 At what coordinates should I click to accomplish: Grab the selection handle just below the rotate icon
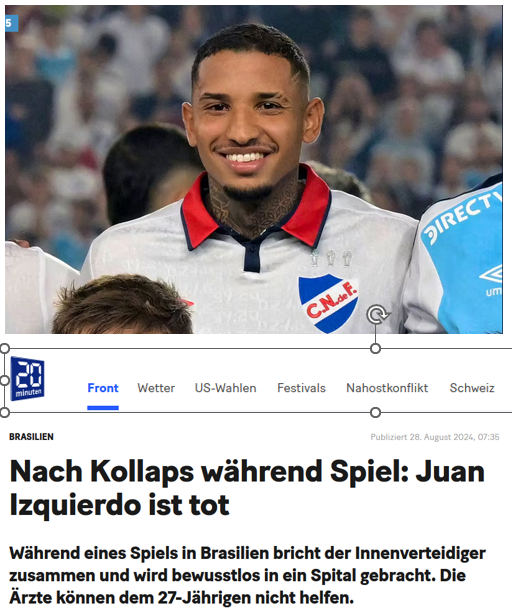click(x=375, y=349)
